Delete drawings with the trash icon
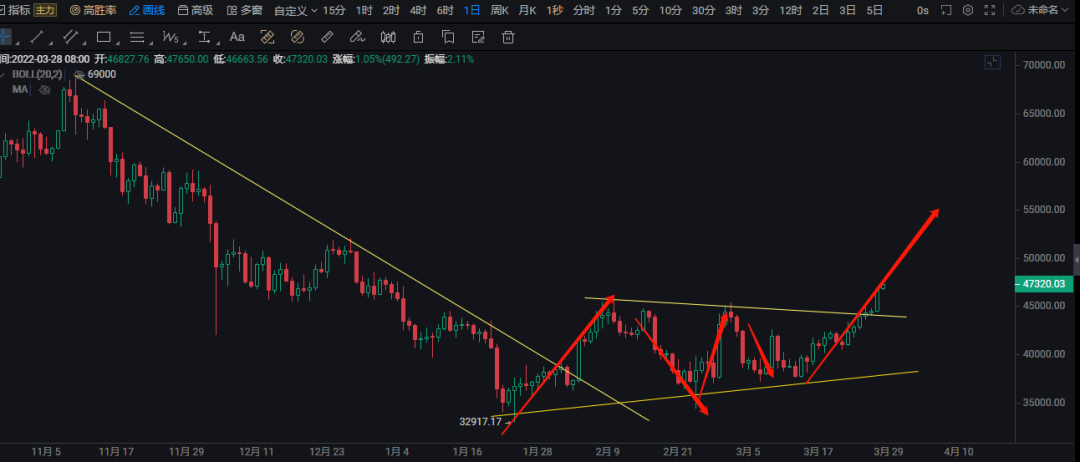The width and height of the screenshot is (1080, 462). pos(508,37)
